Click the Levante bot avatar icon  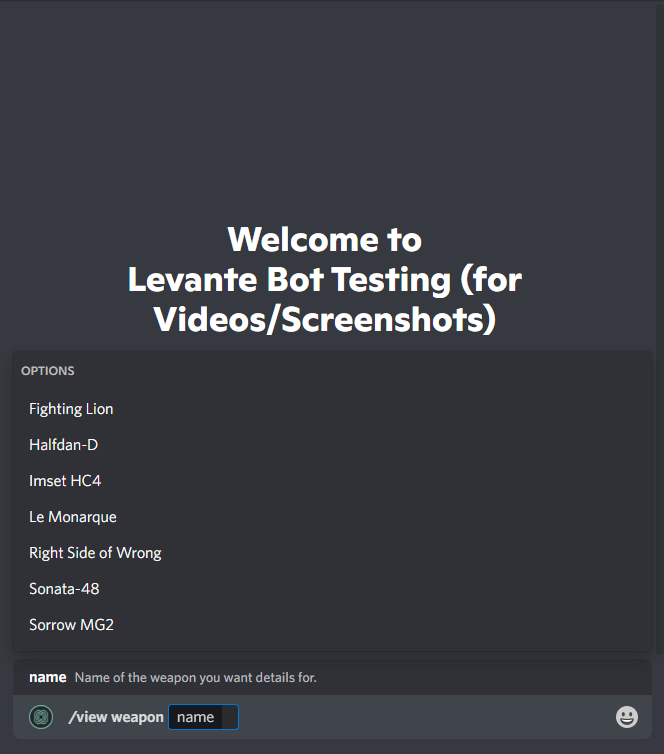click(x=41, y=717)
